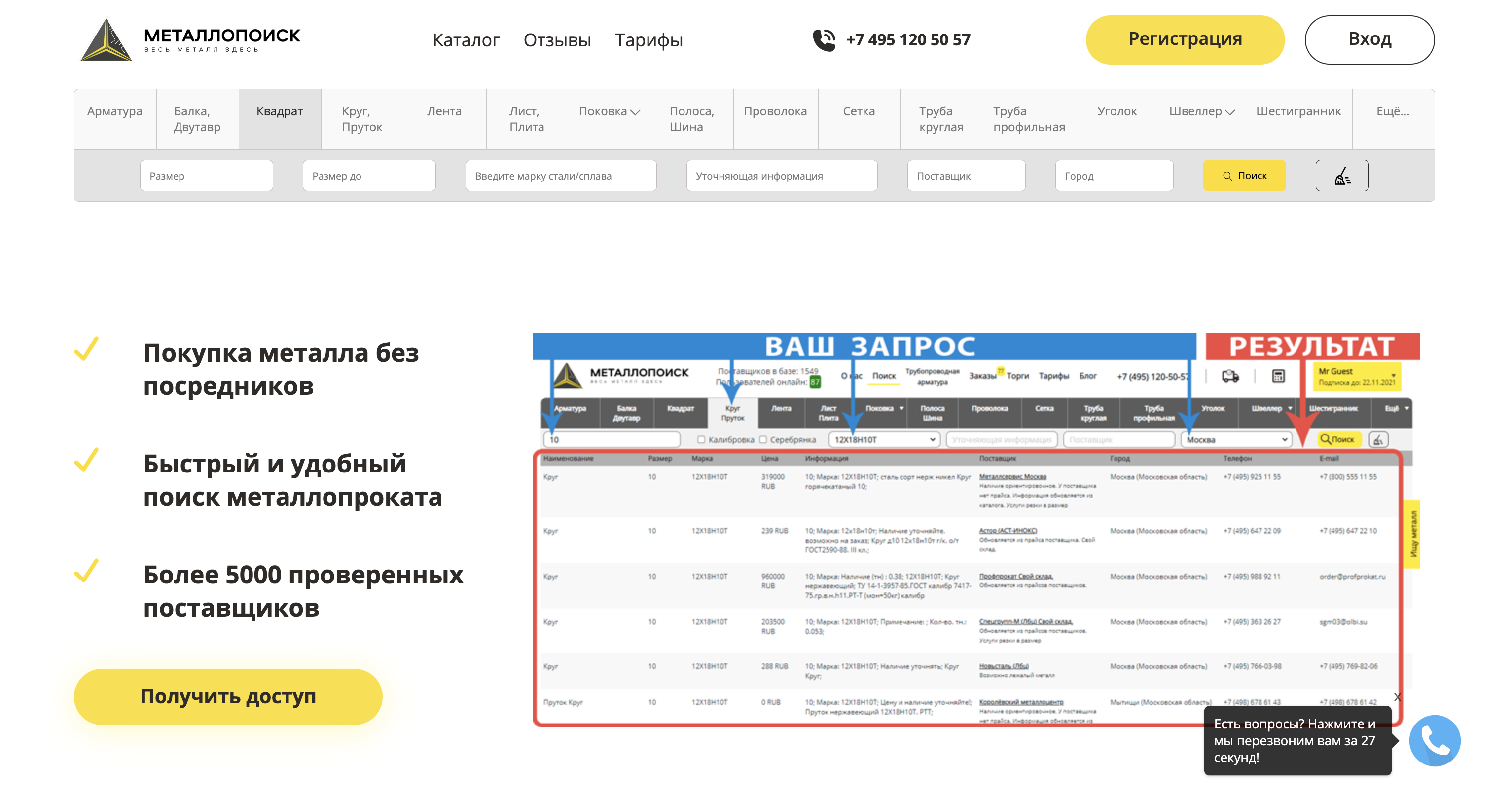This screenshot has width=1512, height=798.
Task: Click the heading Покупка металла без посредников
Action: click(281, 369)
